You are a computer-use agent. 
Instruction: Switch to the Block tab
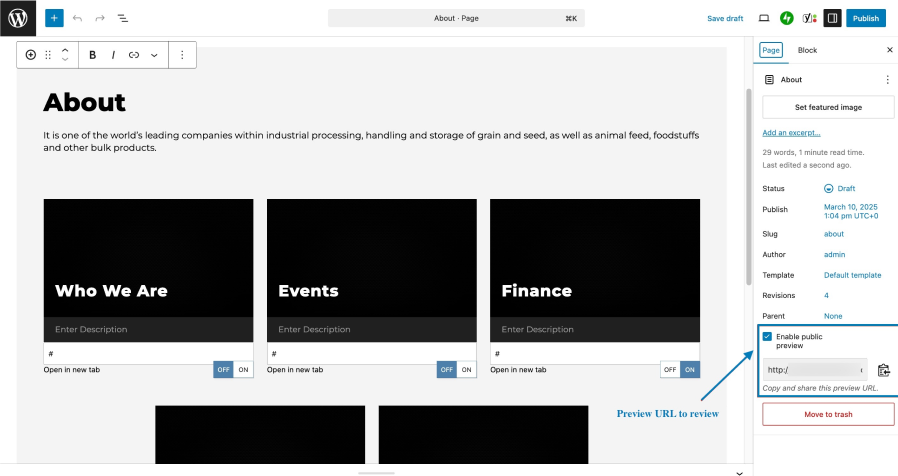coord(808,50)
